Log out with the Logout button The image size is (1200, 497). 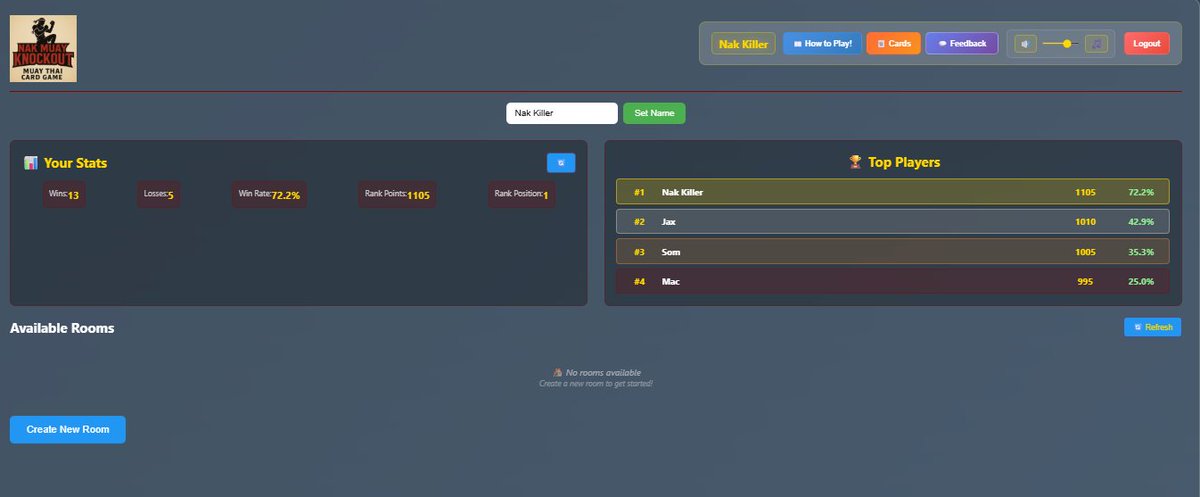point(1146,44)
